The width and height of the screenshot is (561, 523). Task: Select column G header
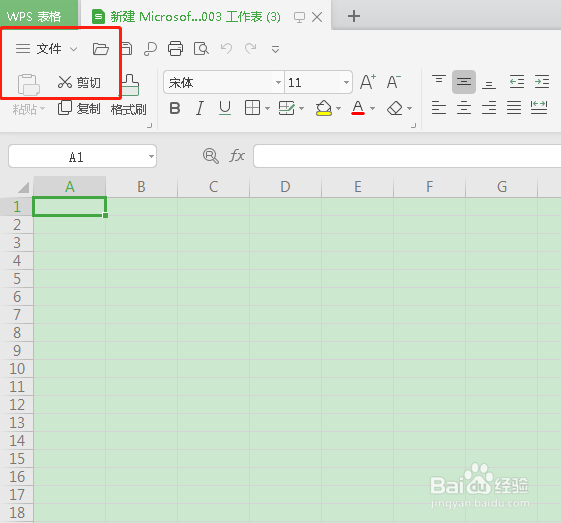501,187
